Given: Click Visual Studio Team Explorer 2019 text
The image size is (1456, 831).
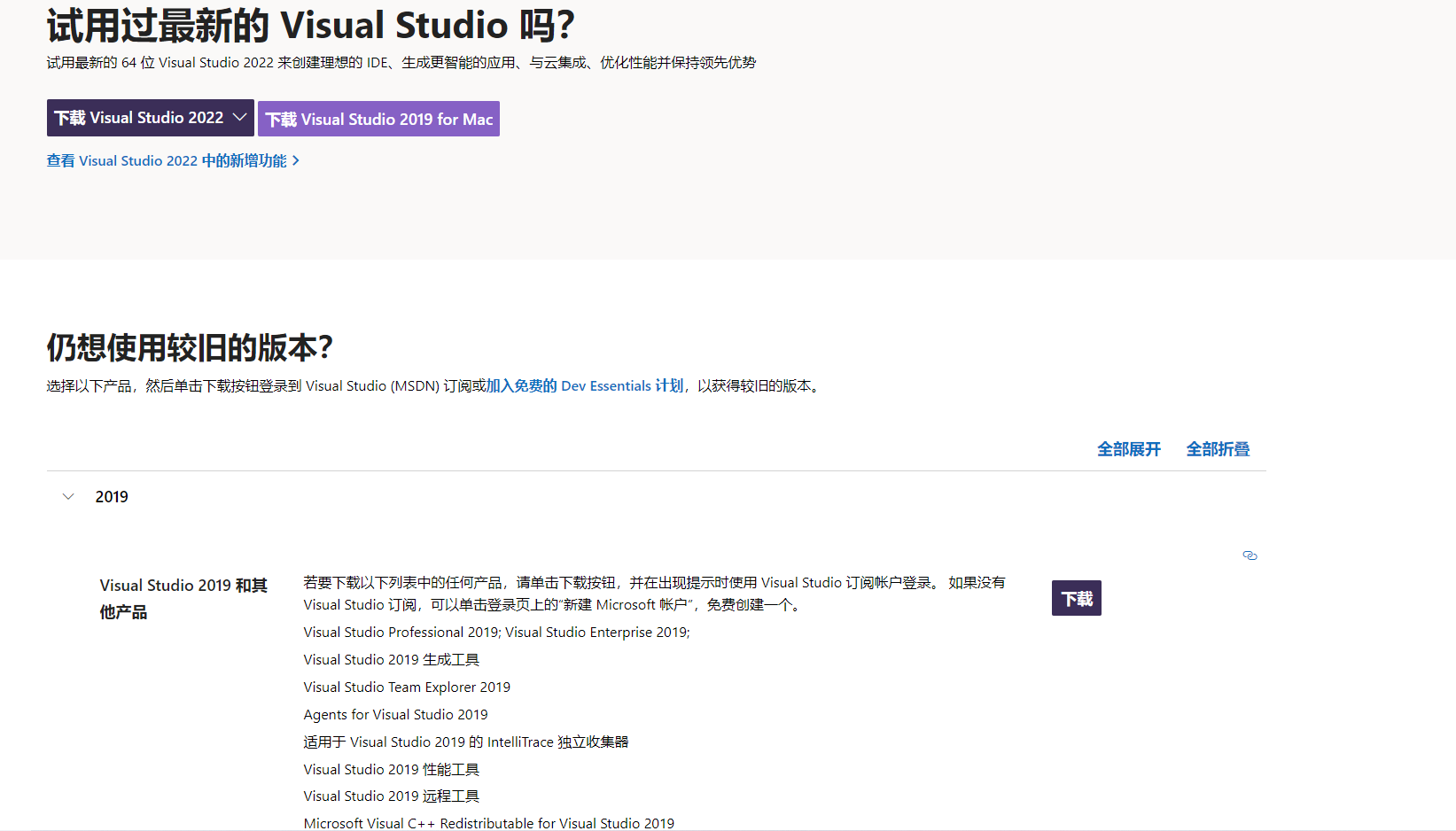Looking at the screenshot, I should click(x=407, y=687).
